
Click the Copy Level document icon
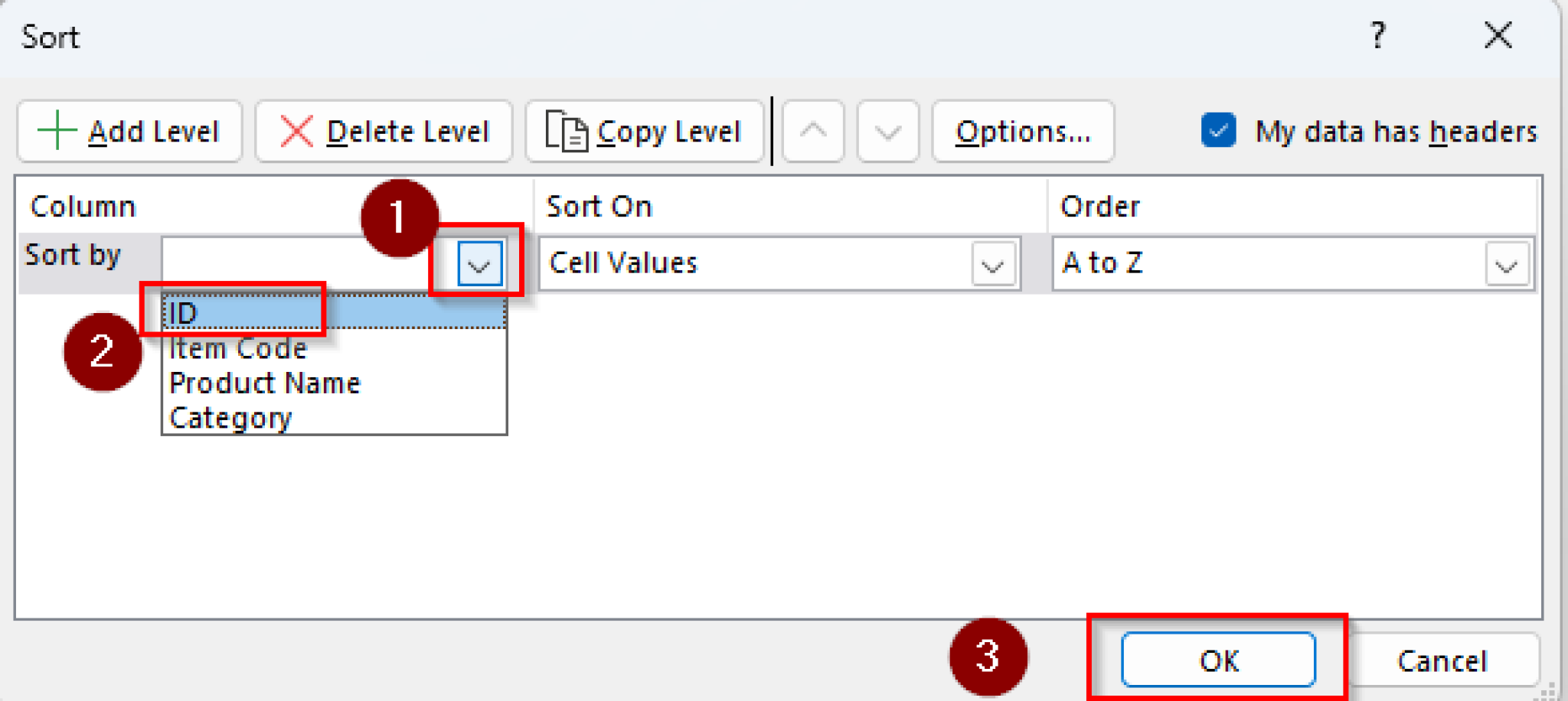click(564, 131)
